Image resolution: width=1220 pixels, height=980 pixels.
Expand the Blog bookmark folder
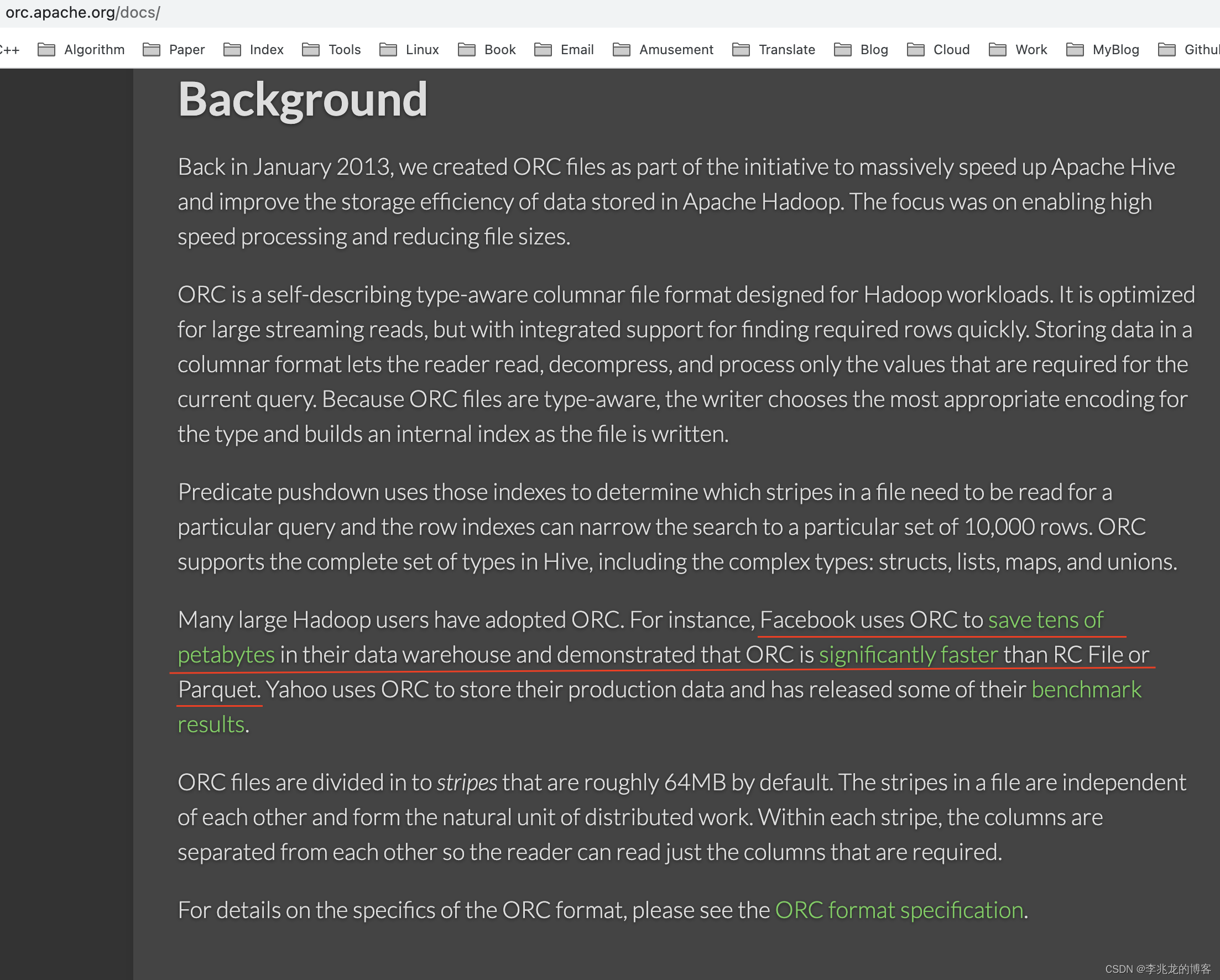(861, 50)
